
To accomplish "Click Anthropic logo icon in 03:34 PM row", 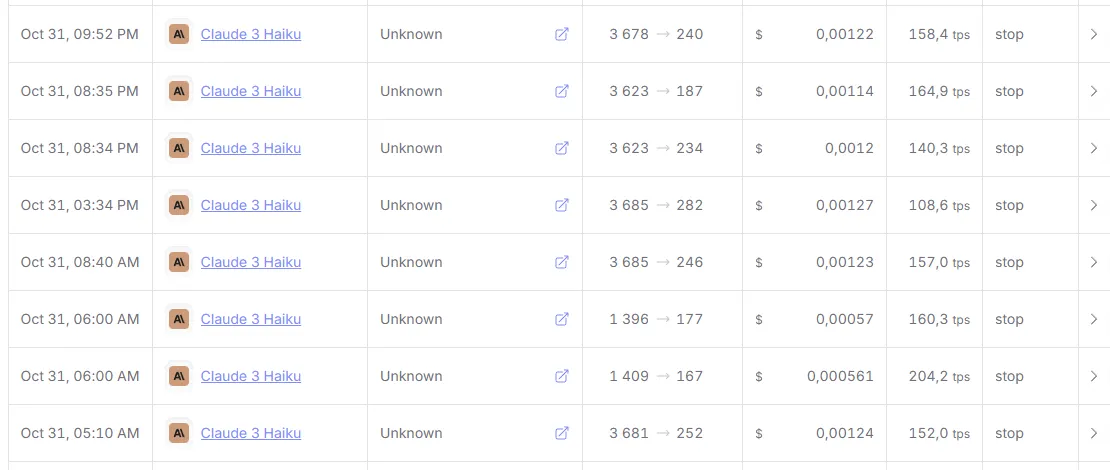I will pyautogui.click(x=179, y=205).
